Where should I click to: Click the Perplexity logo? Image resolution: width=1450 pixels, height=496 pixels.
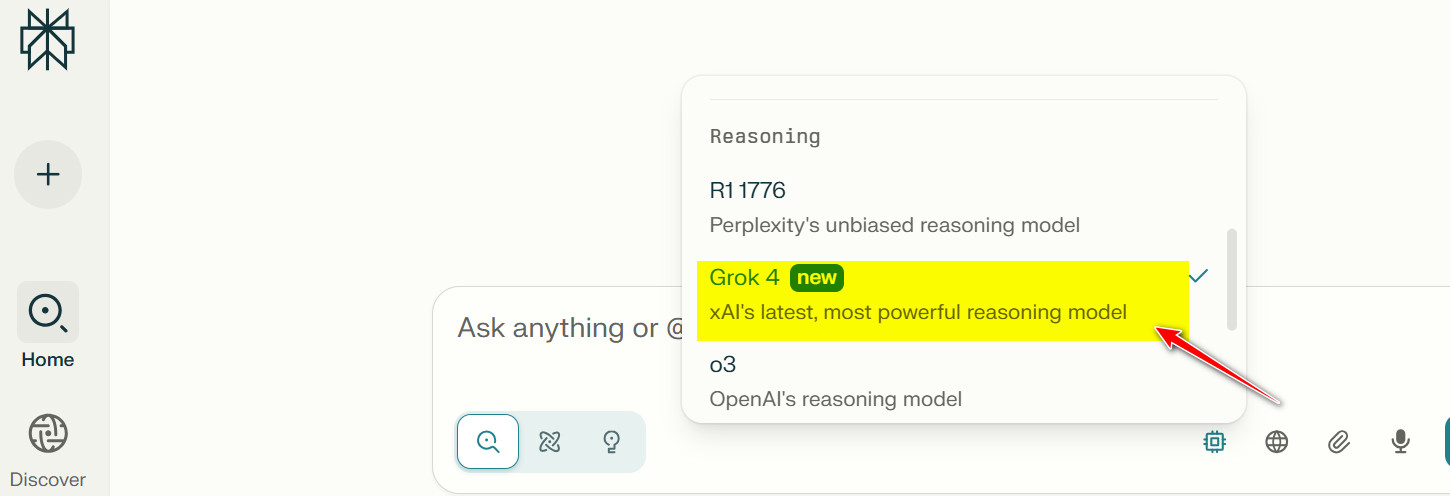click(48, 40)
